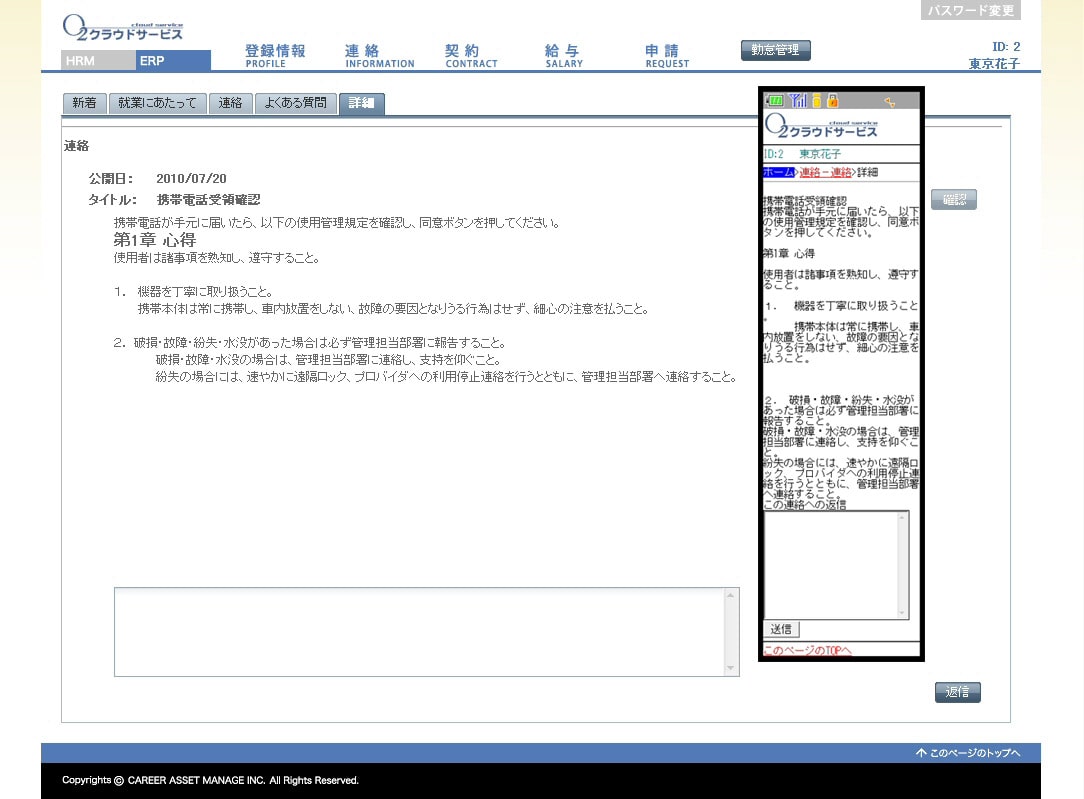Select the 新着 tab
The height and width of the screenshot is (799, 1084).
point(84,103)
